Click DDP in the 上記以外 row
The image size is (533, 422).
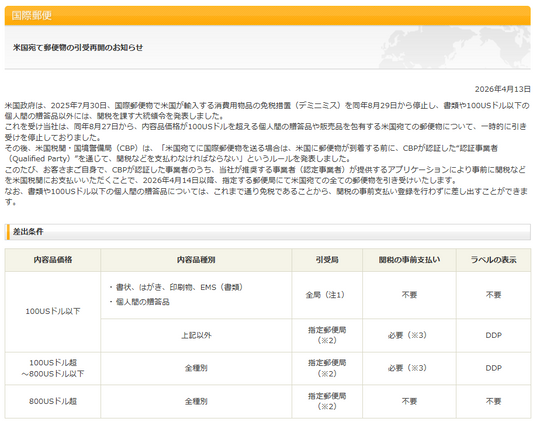494,335
